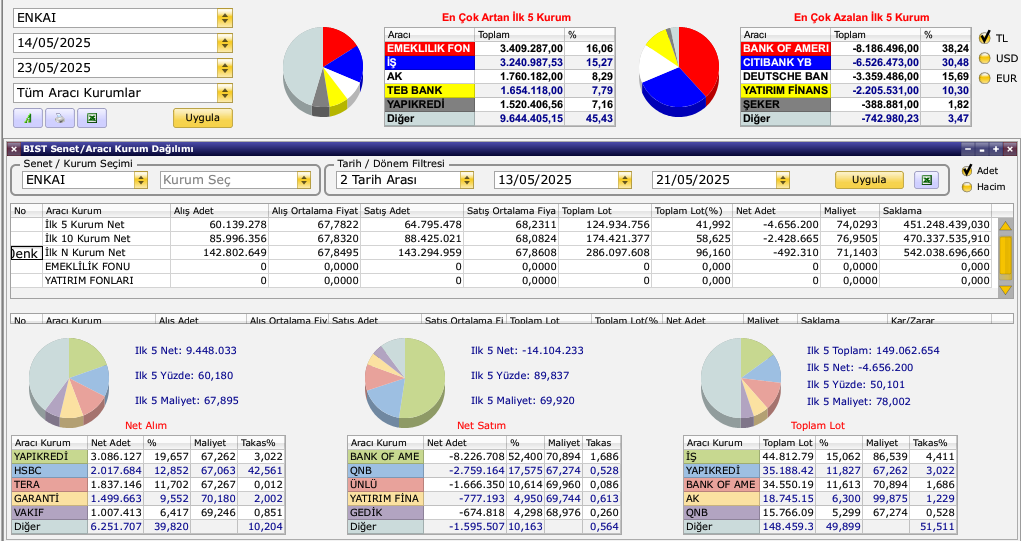This screenshot has height=541, width=1021.
Task: Click ÜNLÜ in the Net Satım table
Action: pyautogui.click(x=385, y=484)
